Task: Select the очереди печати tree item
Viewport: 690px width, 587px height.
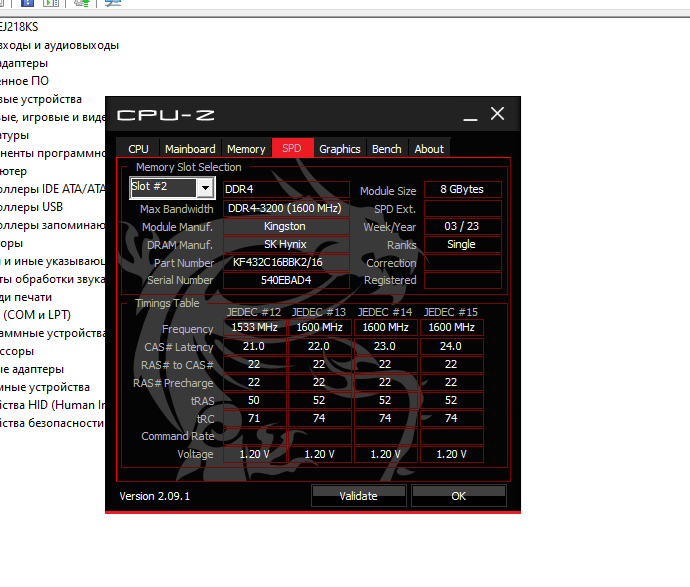Action: pyautogui.click(x=26, y=297)
